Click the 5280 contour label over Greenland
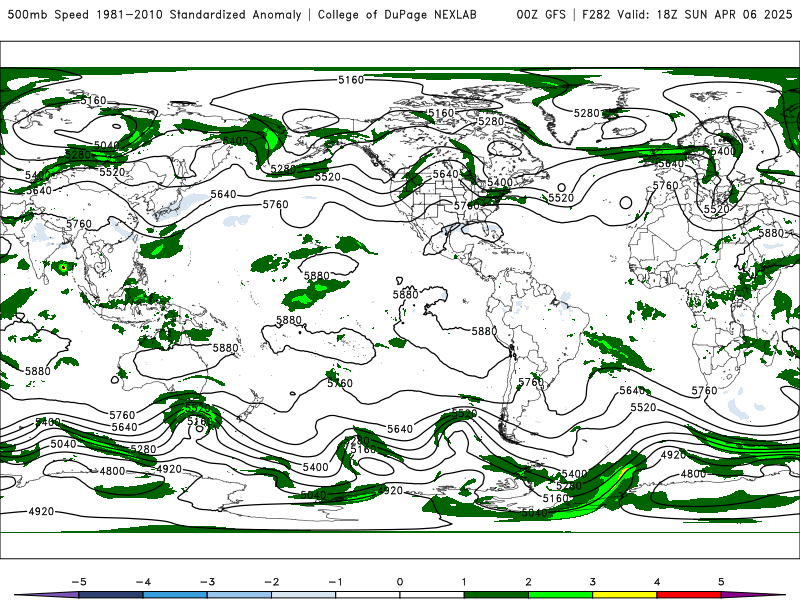The image size is (800, 600). (x=586, y=113)
